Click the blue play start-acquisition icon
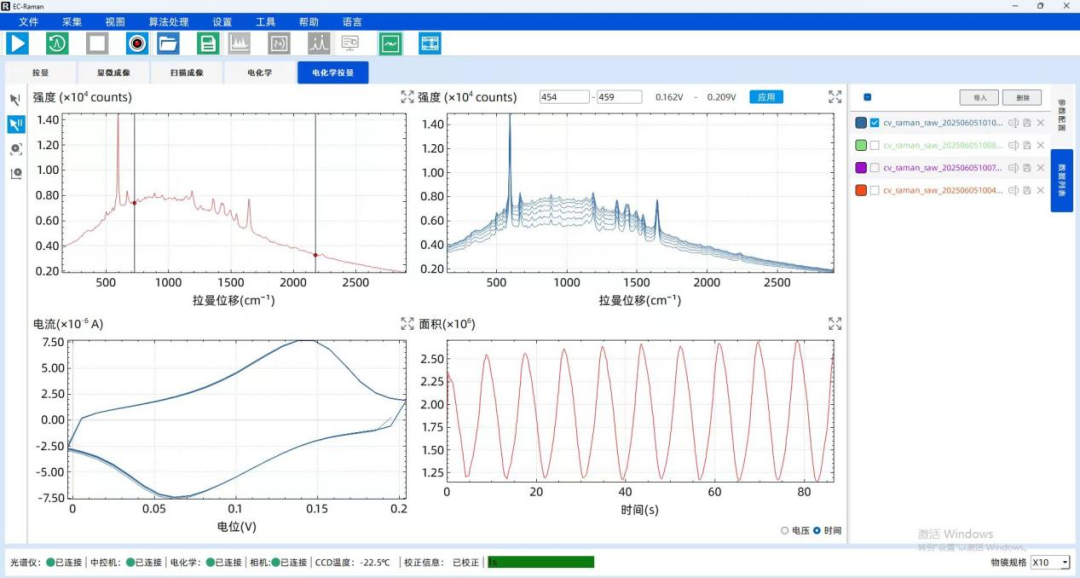1080x578 pixels. (18, 43)
